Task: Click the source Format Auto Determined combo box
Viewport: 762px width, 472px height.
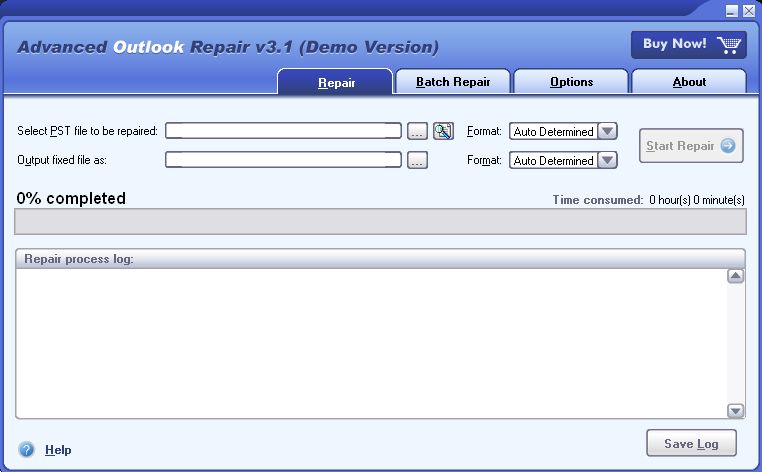Action: click(x=563, y=131)
